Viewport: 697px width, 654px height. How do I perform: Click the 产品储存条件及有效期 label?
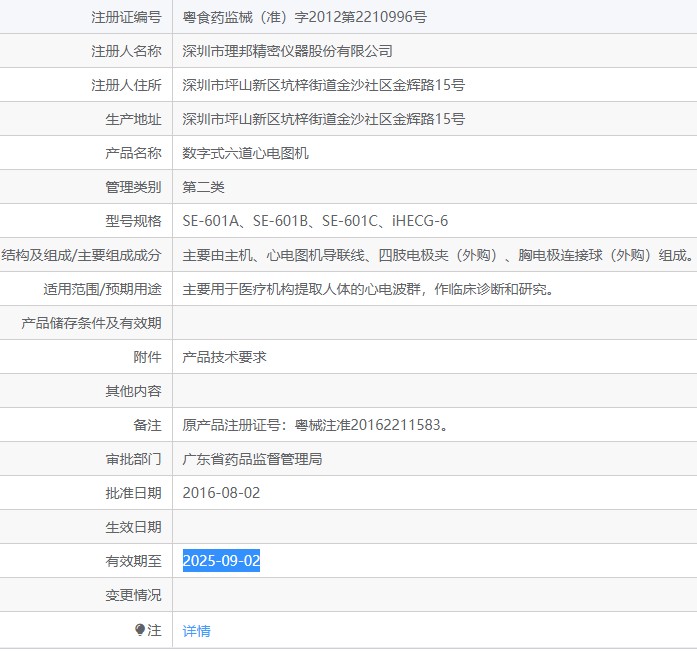tap(91, 323)
